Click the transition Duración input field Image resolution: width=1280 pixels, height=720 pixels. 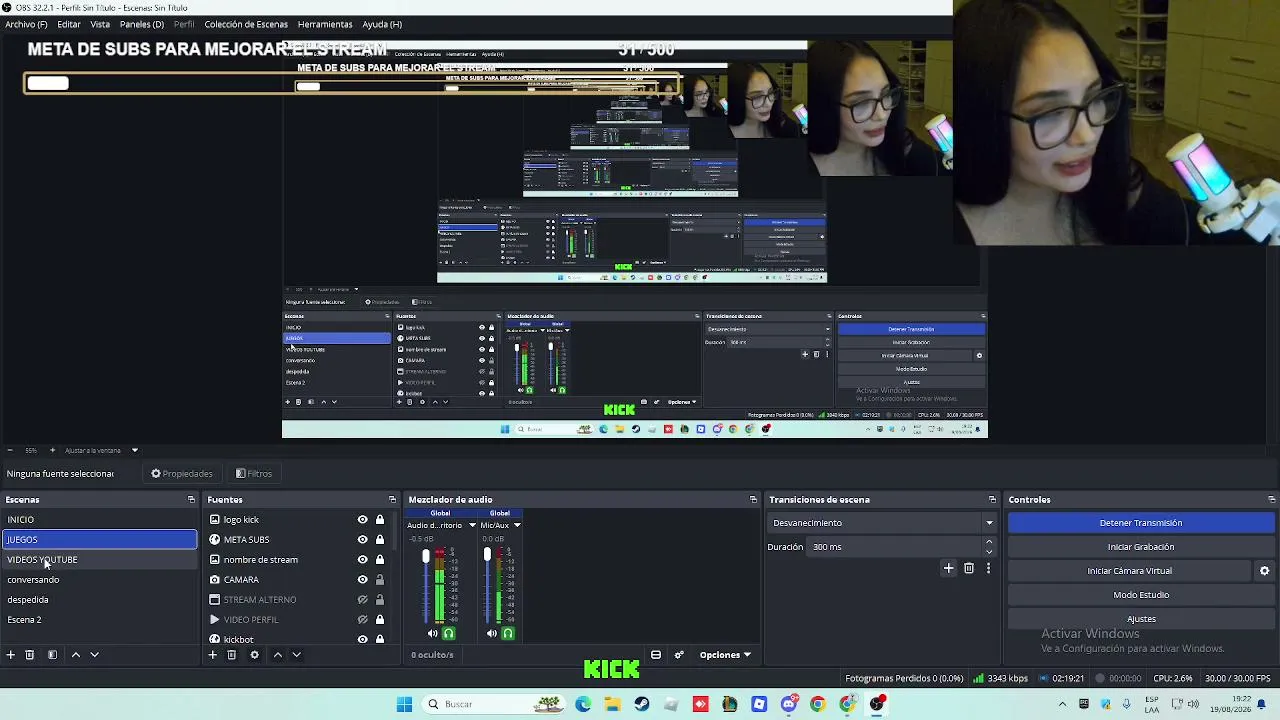coord(895,547)
